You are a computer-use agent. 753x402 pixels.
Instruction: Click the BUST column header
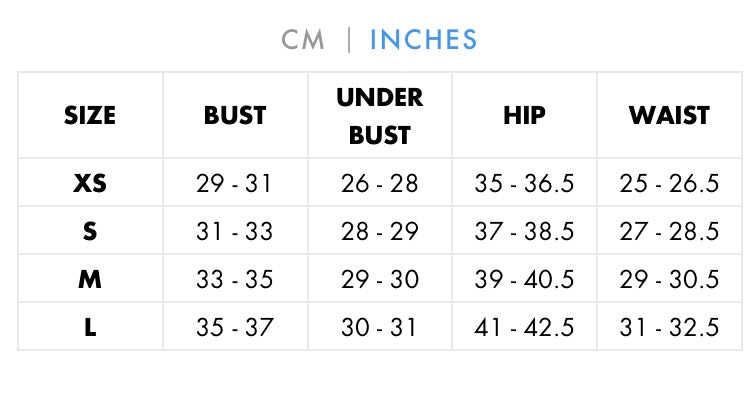point(235,115)
